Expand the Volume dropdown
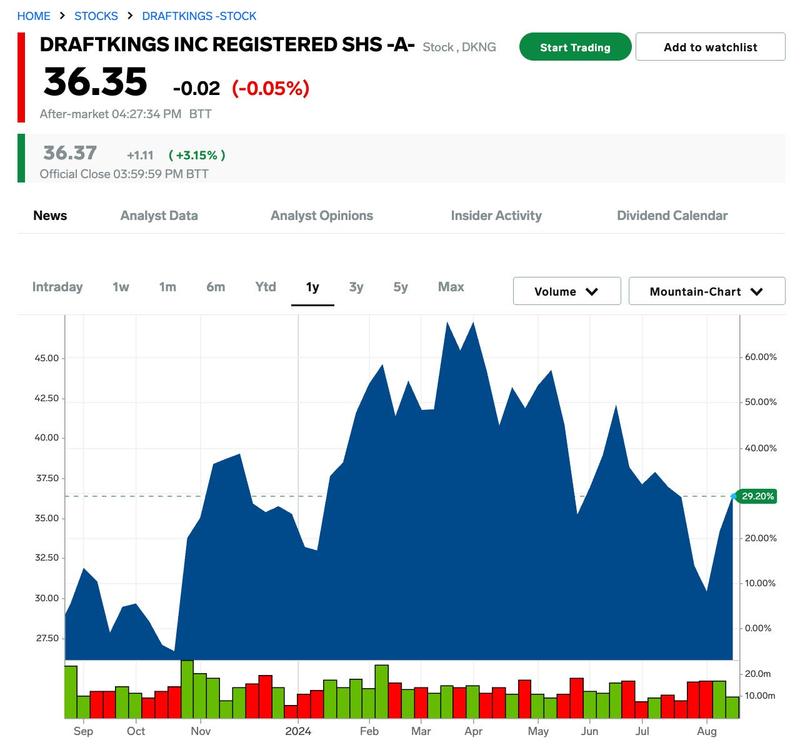 click(x=566, y=291)
